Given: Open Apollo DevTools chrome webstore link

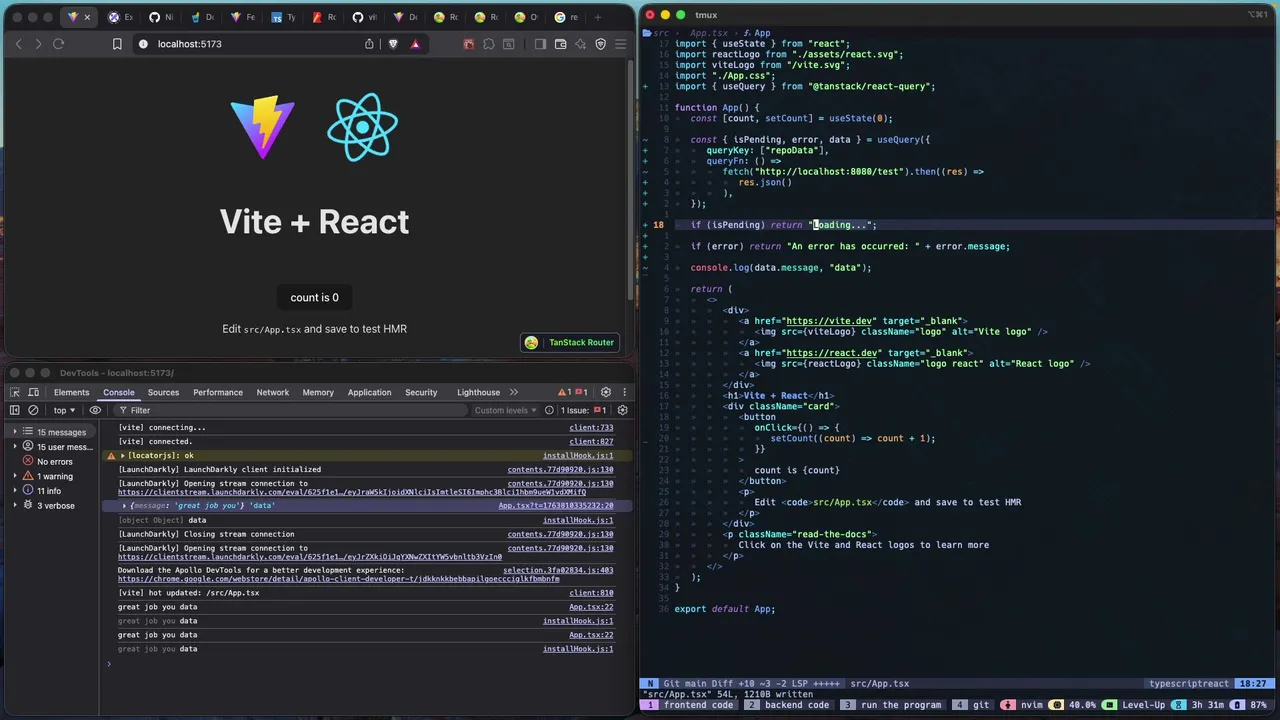Looking at the screenshot, I should 338,579.
